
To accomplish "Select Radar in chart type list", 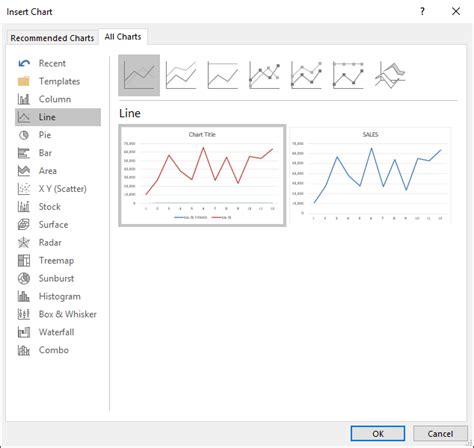I will click(58, 242).
